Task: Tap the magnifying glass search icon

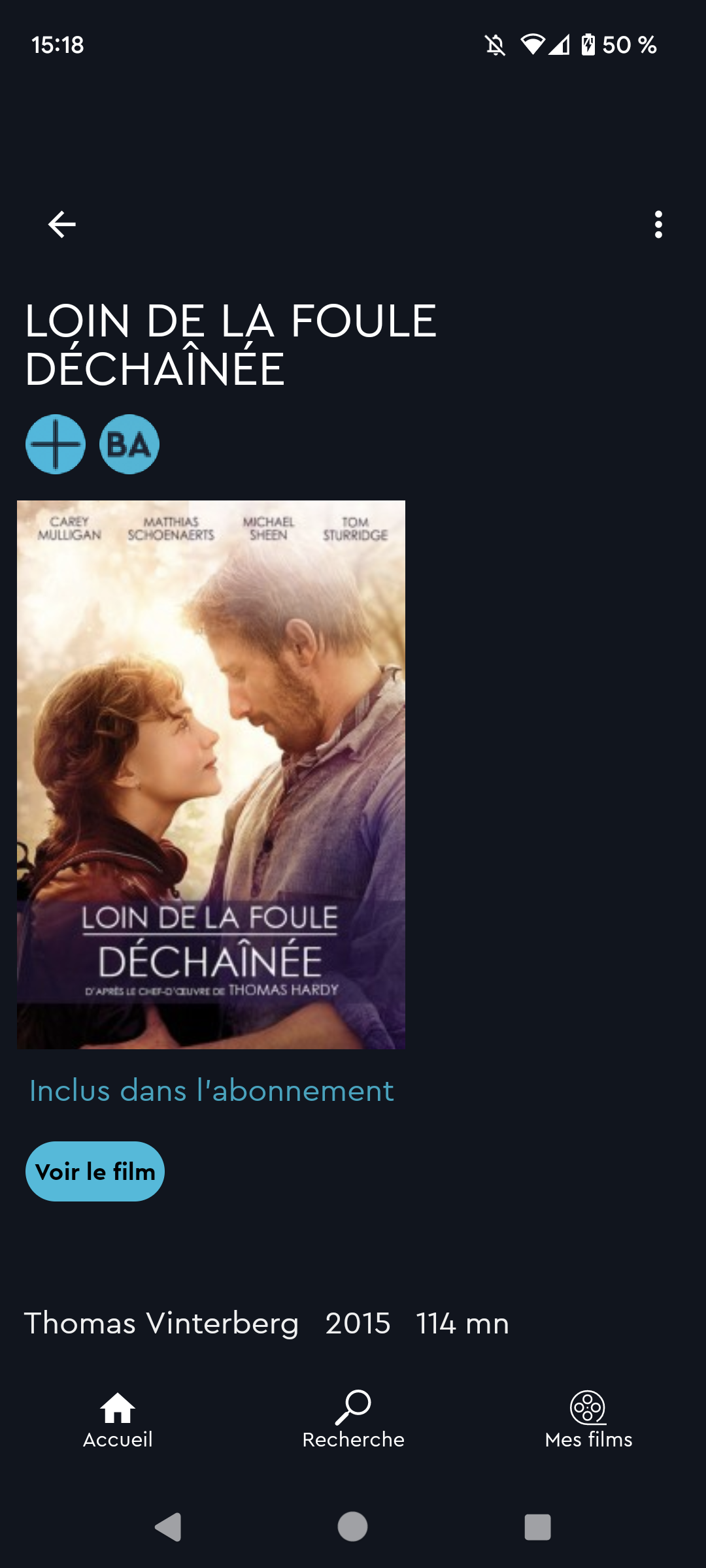Action: tap(353, 1407)
